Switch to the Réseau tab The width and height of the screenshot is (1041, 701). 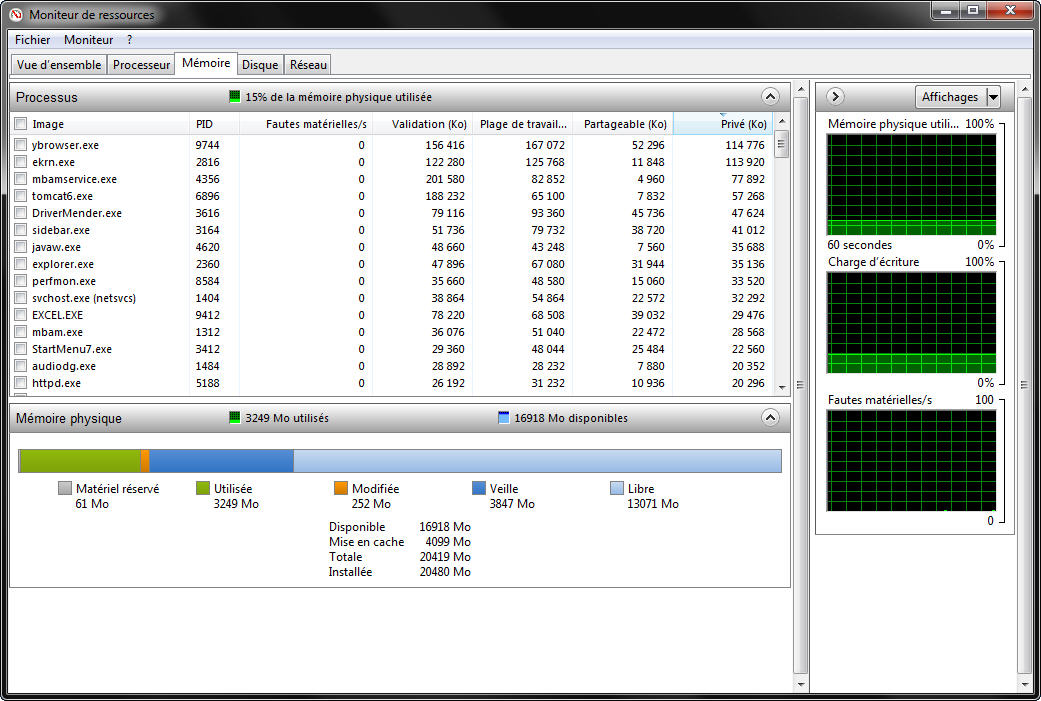[x=309, y=64]
